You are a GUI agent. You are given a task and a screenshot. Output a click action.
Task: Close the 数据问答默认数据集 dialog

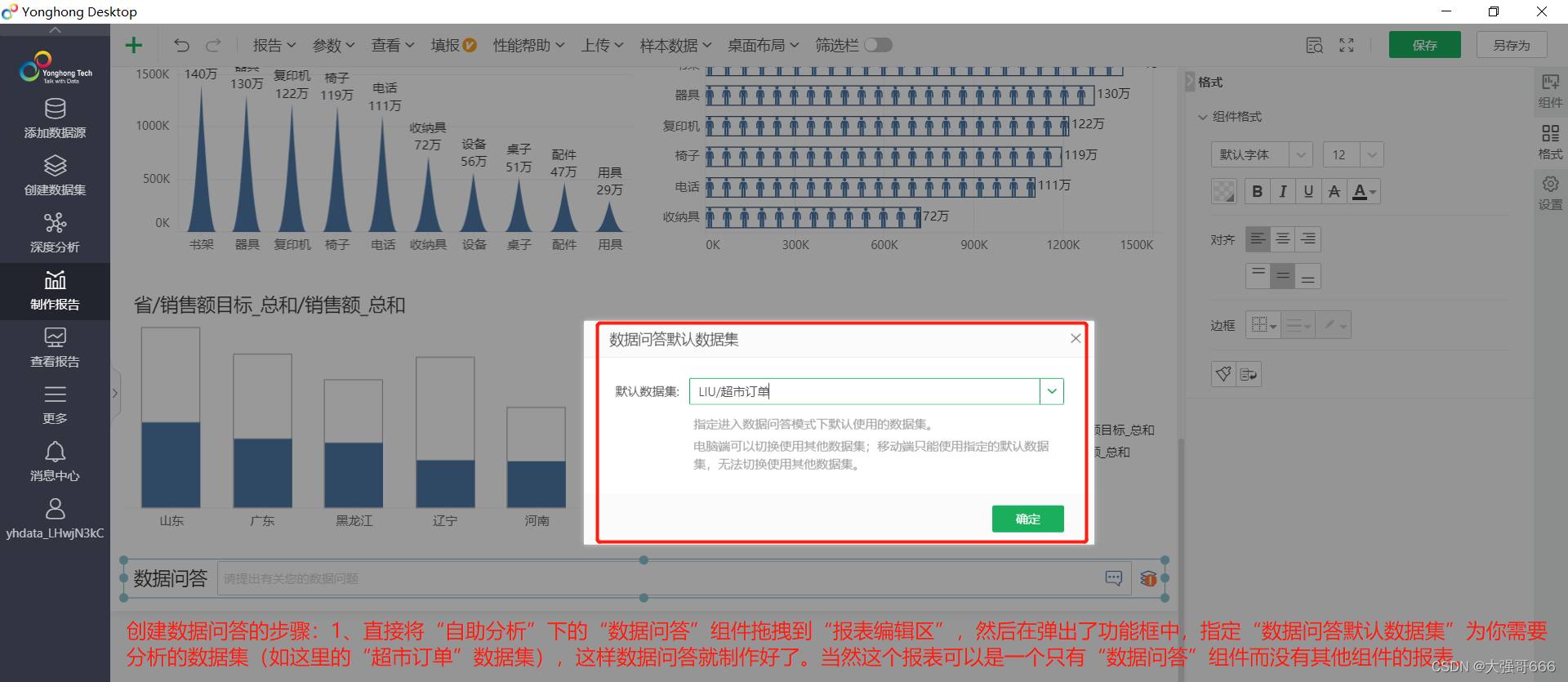[x=1076, y=338]
